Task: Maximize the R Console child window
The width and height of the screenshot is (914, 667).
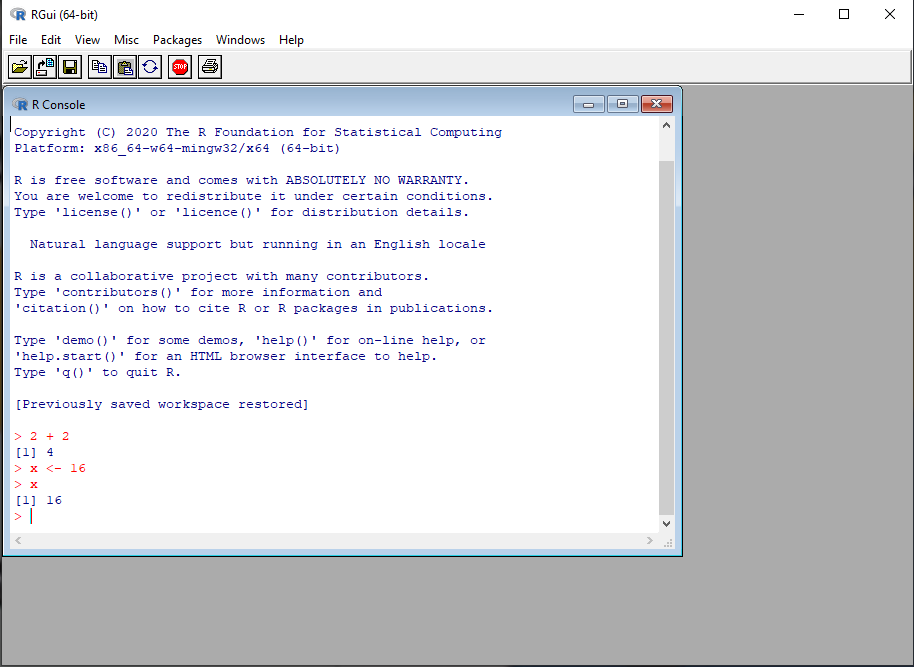Action: [623, 104]
